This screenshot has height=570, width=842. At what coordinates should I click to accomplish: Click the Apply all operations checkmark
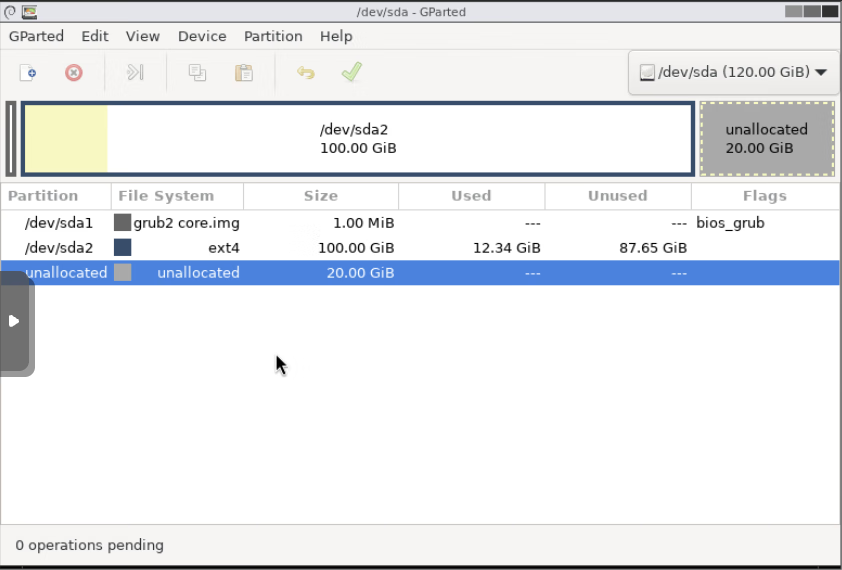[352, 72]
